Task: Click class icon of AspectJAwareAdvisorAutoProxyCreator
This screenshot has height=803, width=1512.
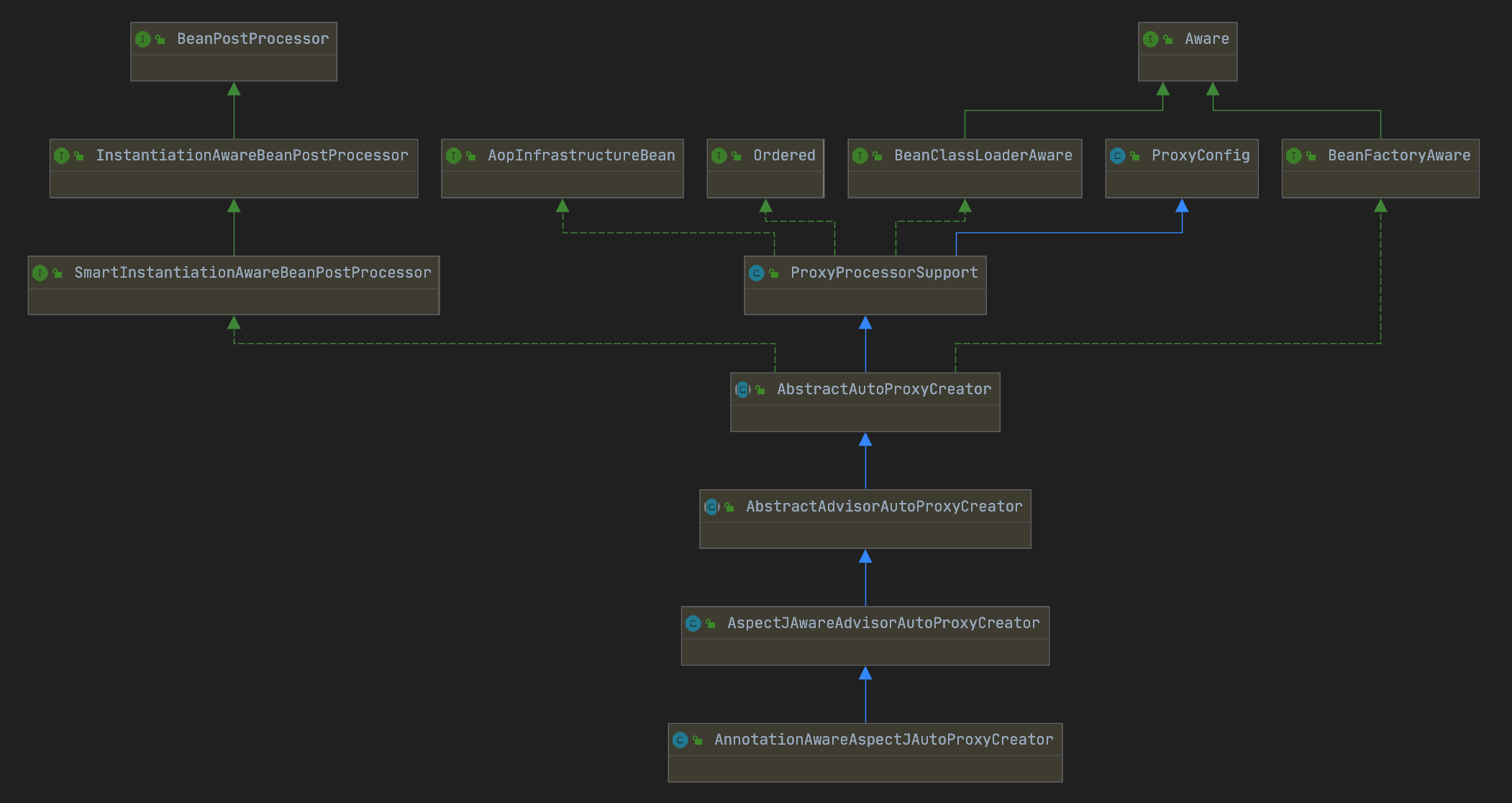Action: (x=693, y=623)
